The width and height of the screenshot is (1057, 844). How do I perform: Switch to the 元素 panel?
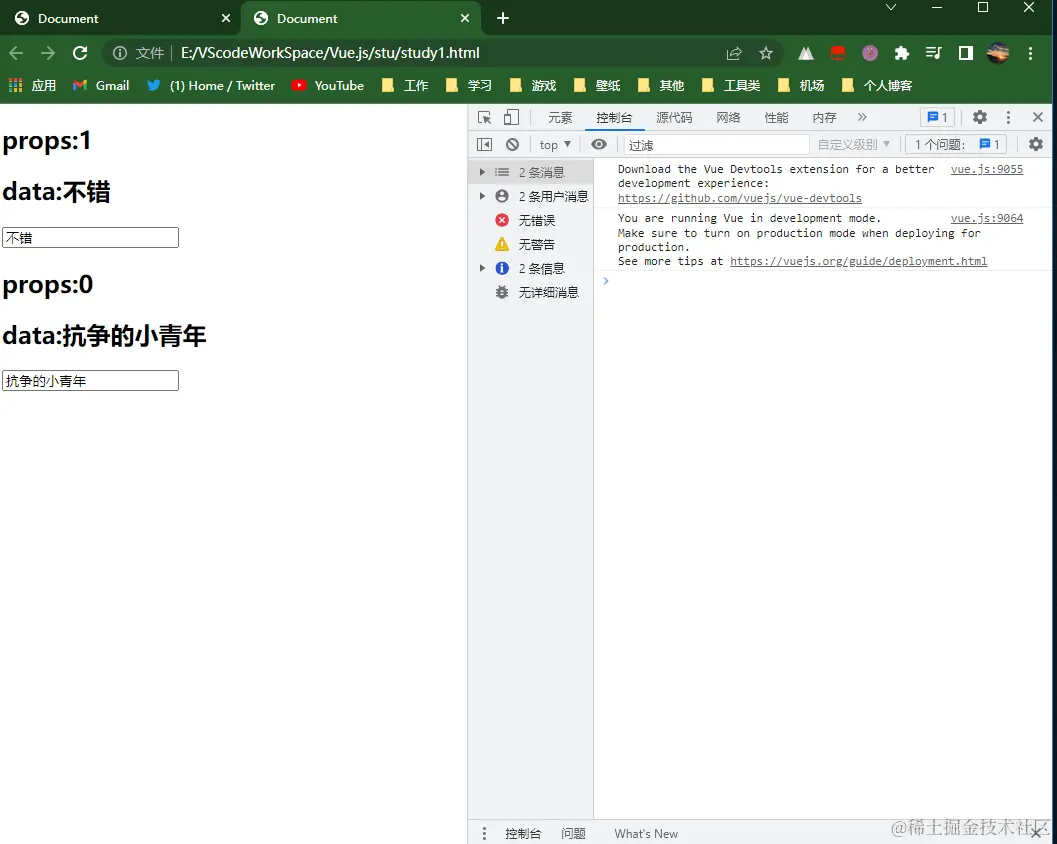point(559,117)
